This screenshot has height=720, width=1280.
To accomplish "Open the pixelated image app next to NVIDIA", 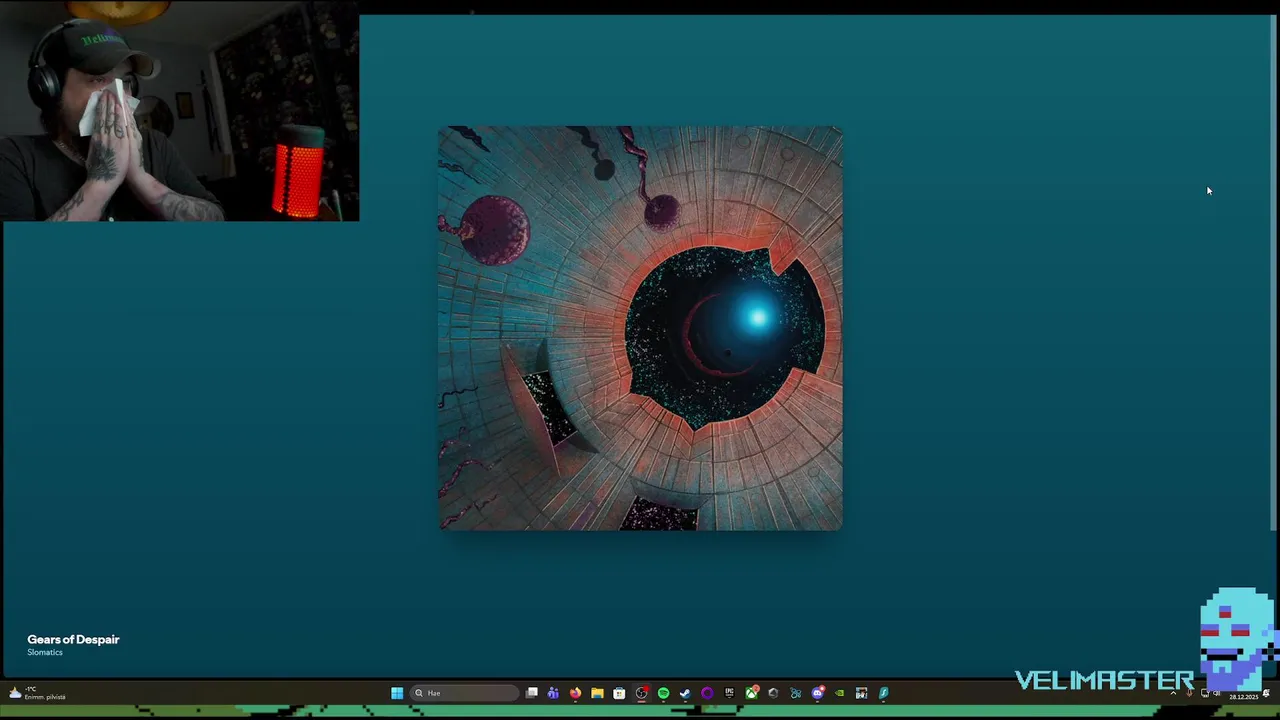I will pos(861,693).
